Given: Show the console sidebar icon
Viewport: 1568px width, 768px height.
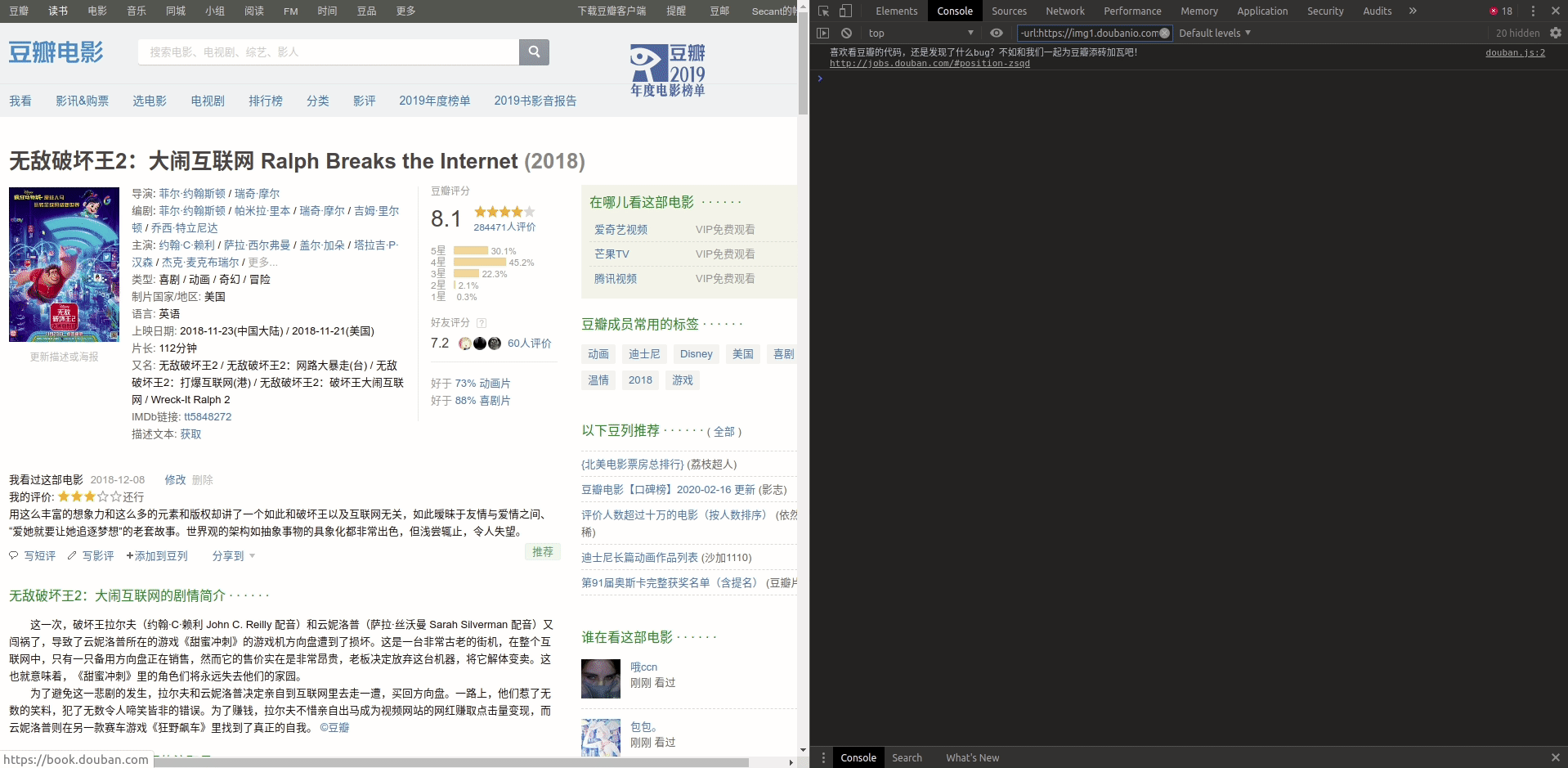Looking at the screenshot, I should (823, 33).
